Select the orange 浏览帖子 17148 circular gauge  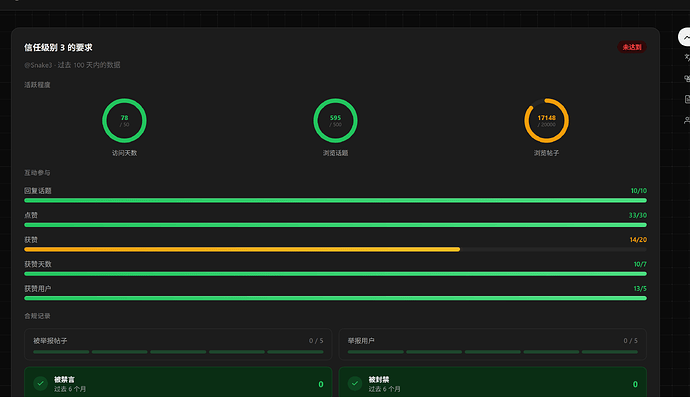546,120
